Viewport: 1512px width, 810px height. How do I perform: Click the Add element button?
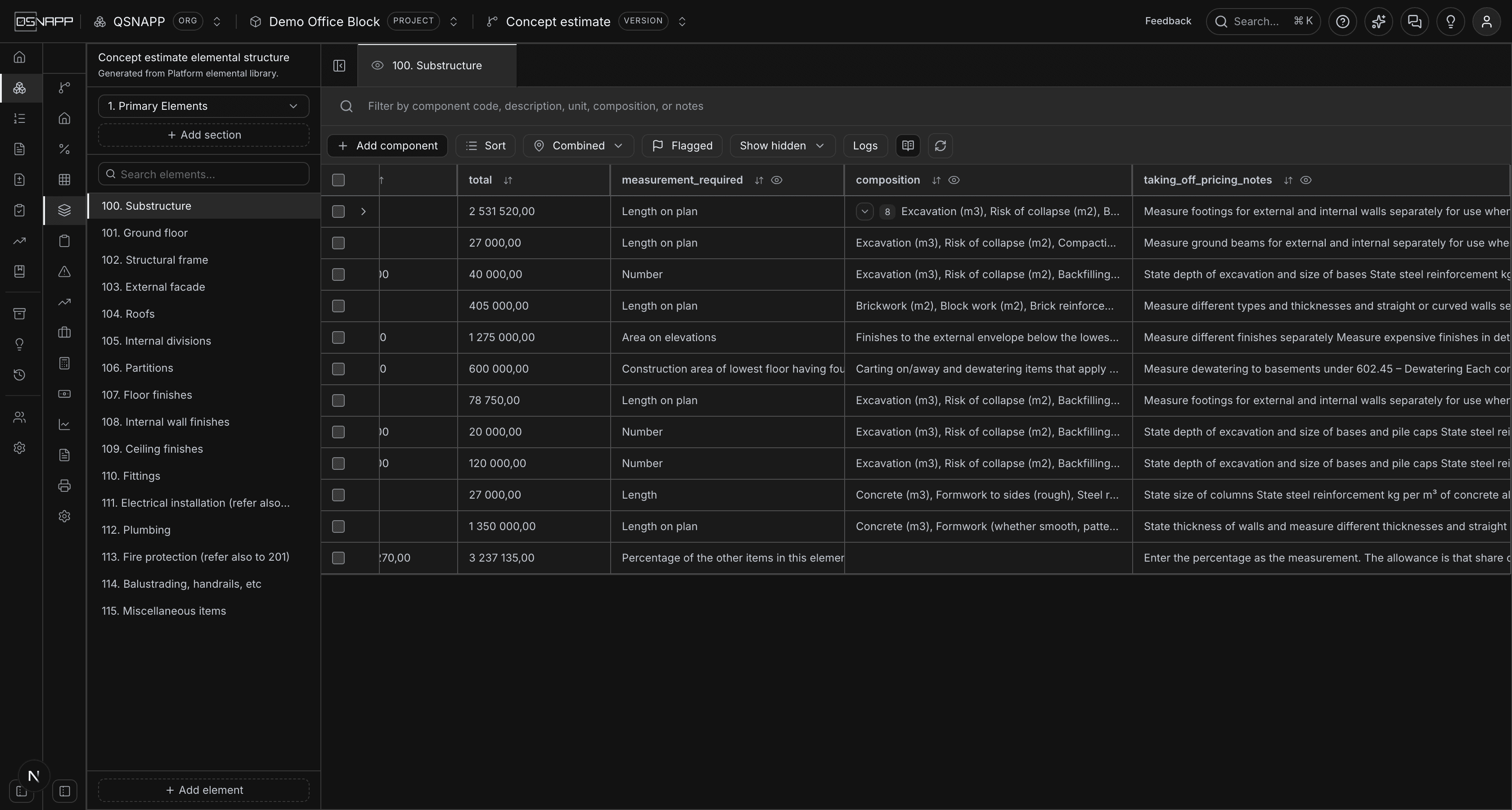point(204,790)
